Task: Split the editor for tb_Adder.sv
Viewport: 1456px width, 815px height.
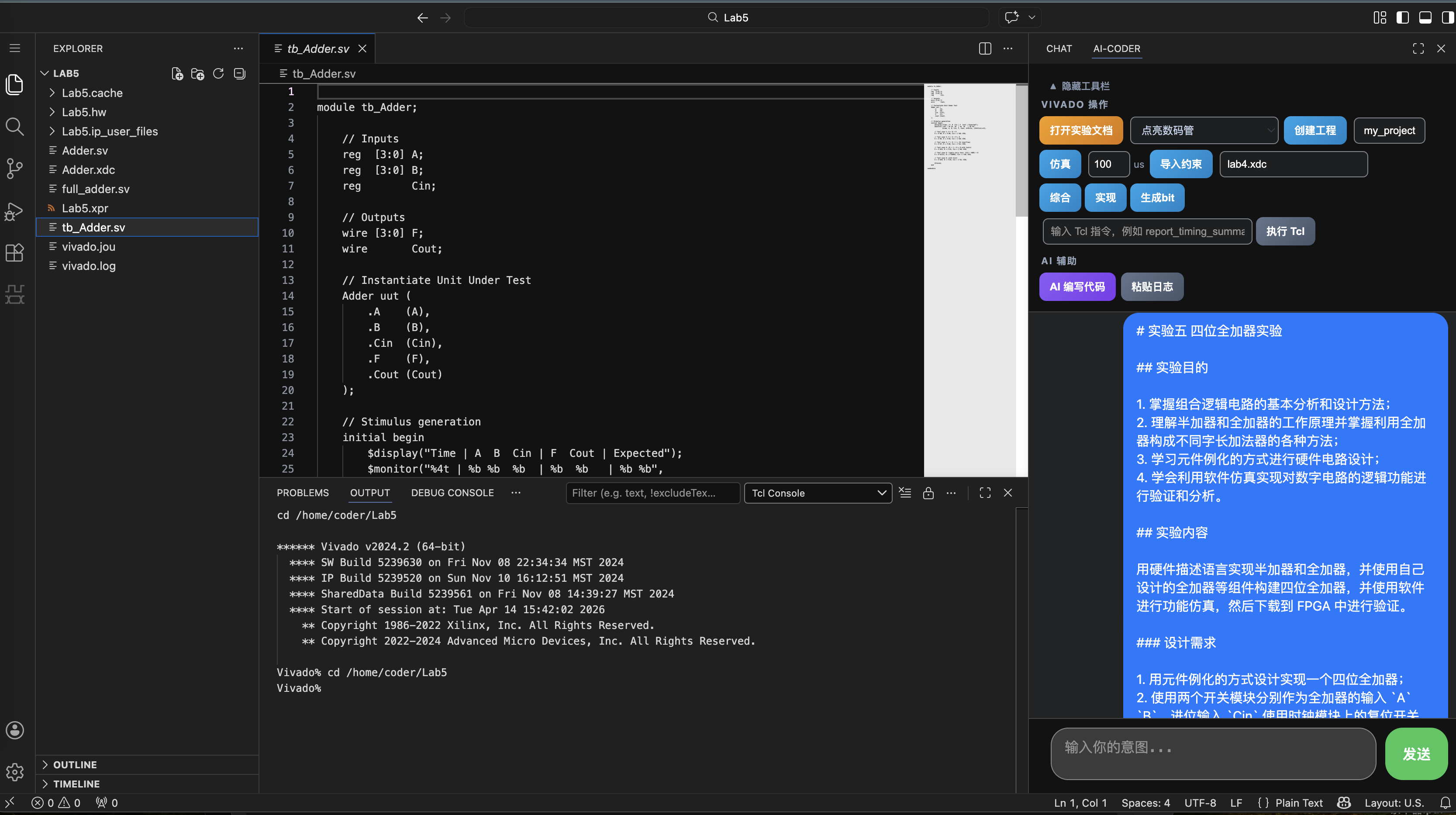Action: point(985,48)
